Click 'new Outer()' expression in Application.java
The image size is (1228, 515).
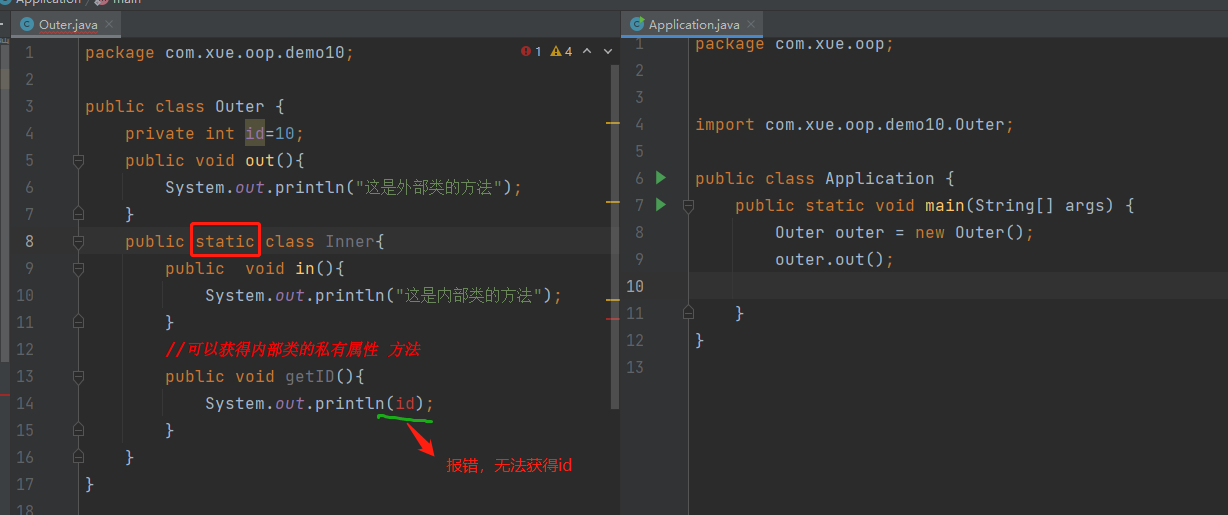click(970, 232)
